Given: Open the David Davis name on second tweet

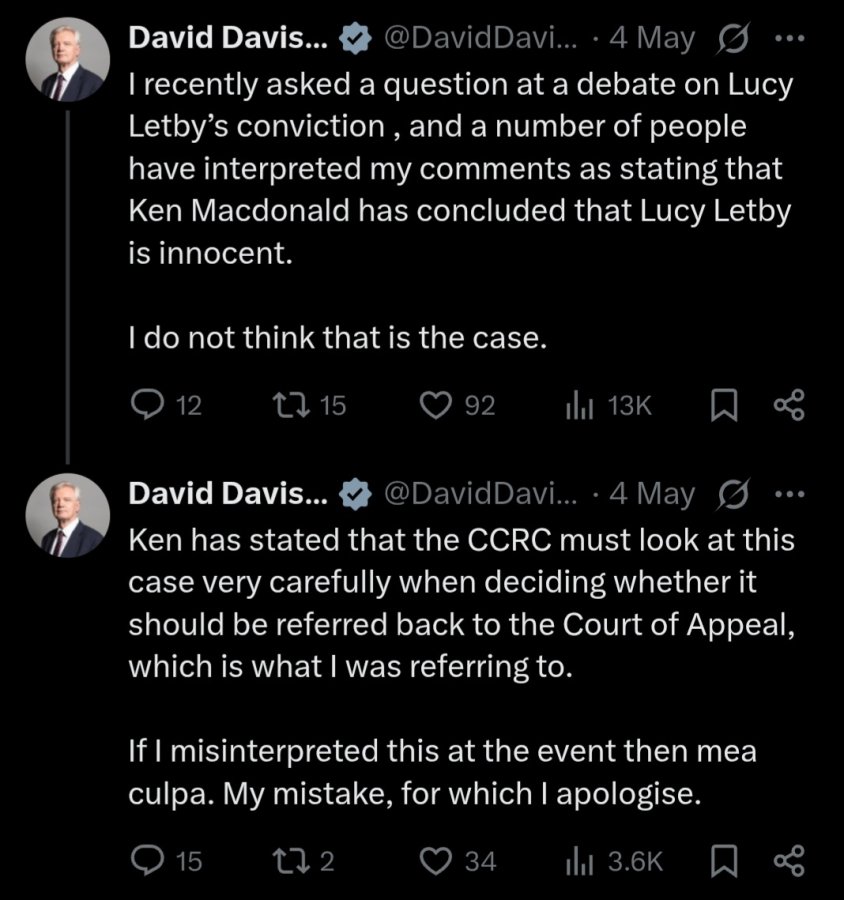Looking at the screenshot, I should [x=228, y=494].
